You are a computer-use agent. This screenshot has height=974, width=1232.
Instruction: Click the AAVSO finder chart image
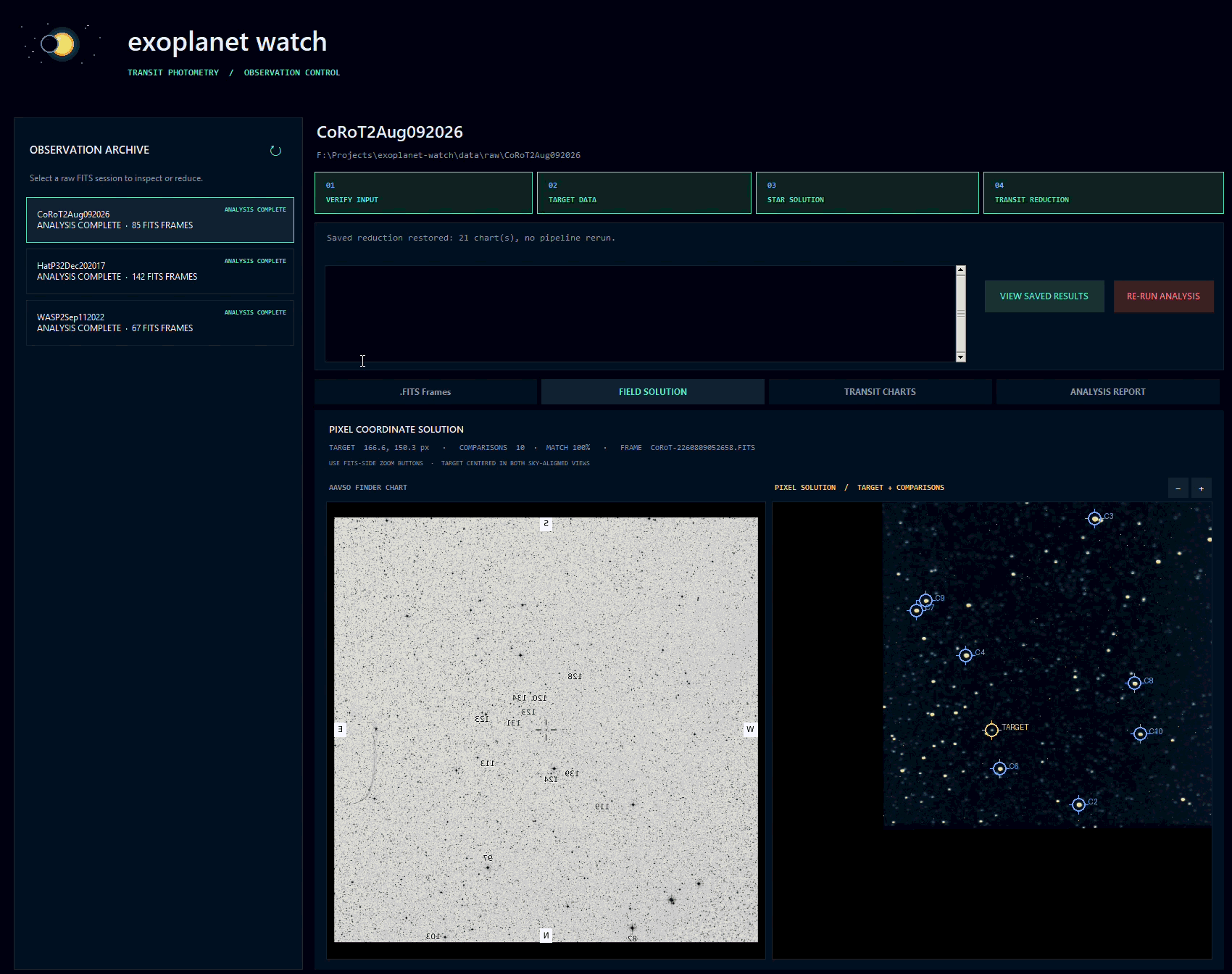click(546, 730)
